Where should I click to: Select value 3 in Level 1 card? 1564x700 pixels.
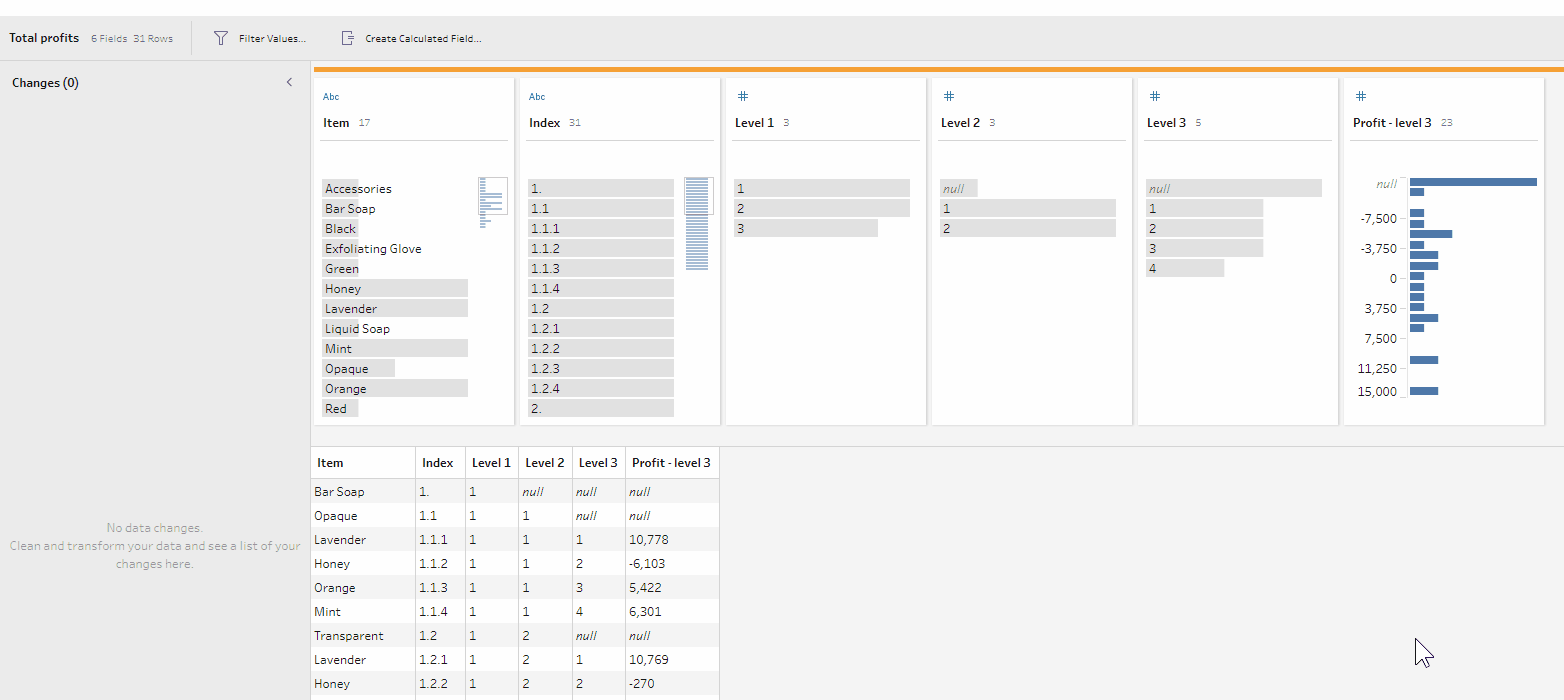coord(806,228)
